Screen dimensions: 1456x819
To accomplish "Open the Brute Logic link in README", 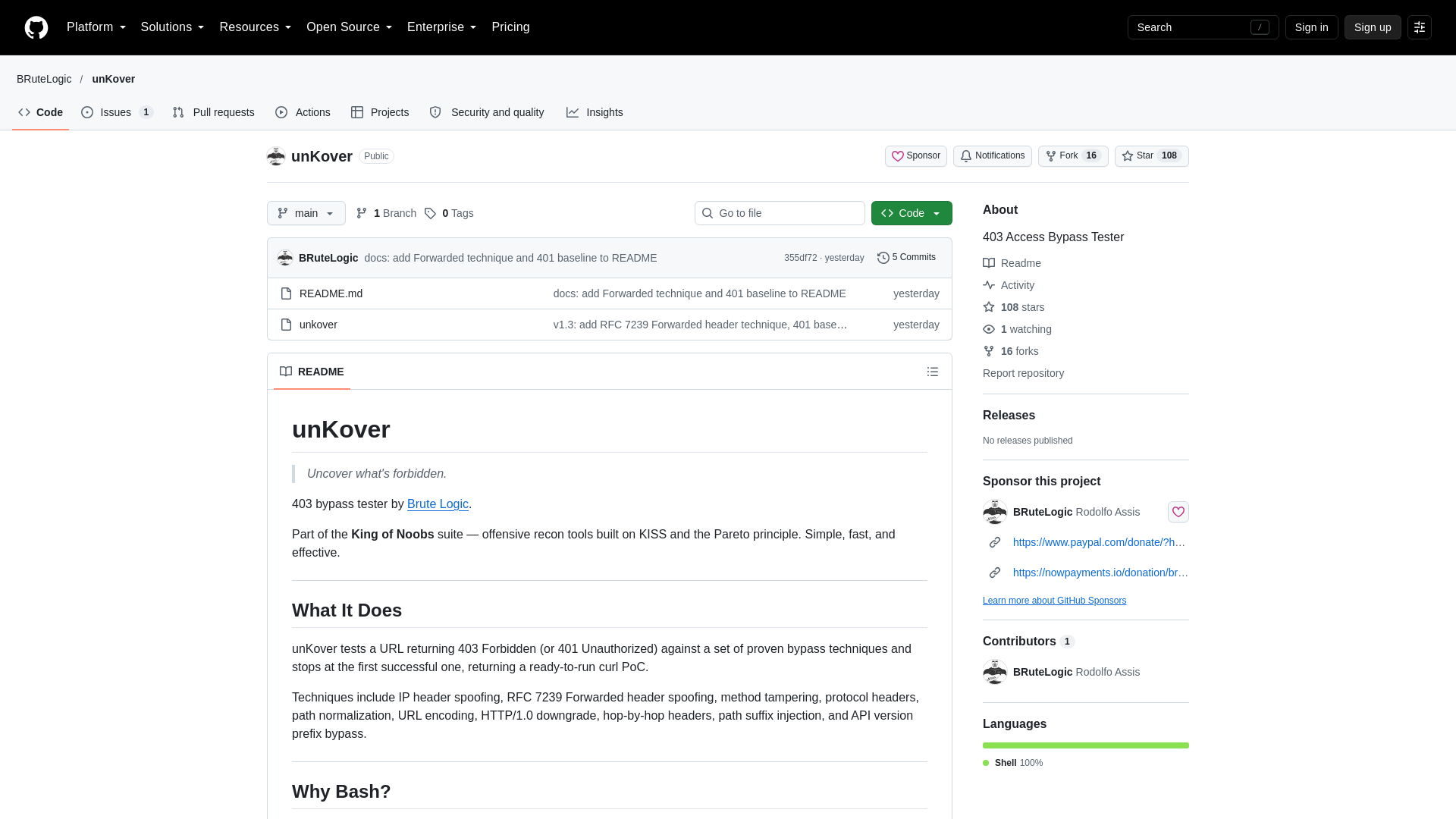I will coord(438,504).
